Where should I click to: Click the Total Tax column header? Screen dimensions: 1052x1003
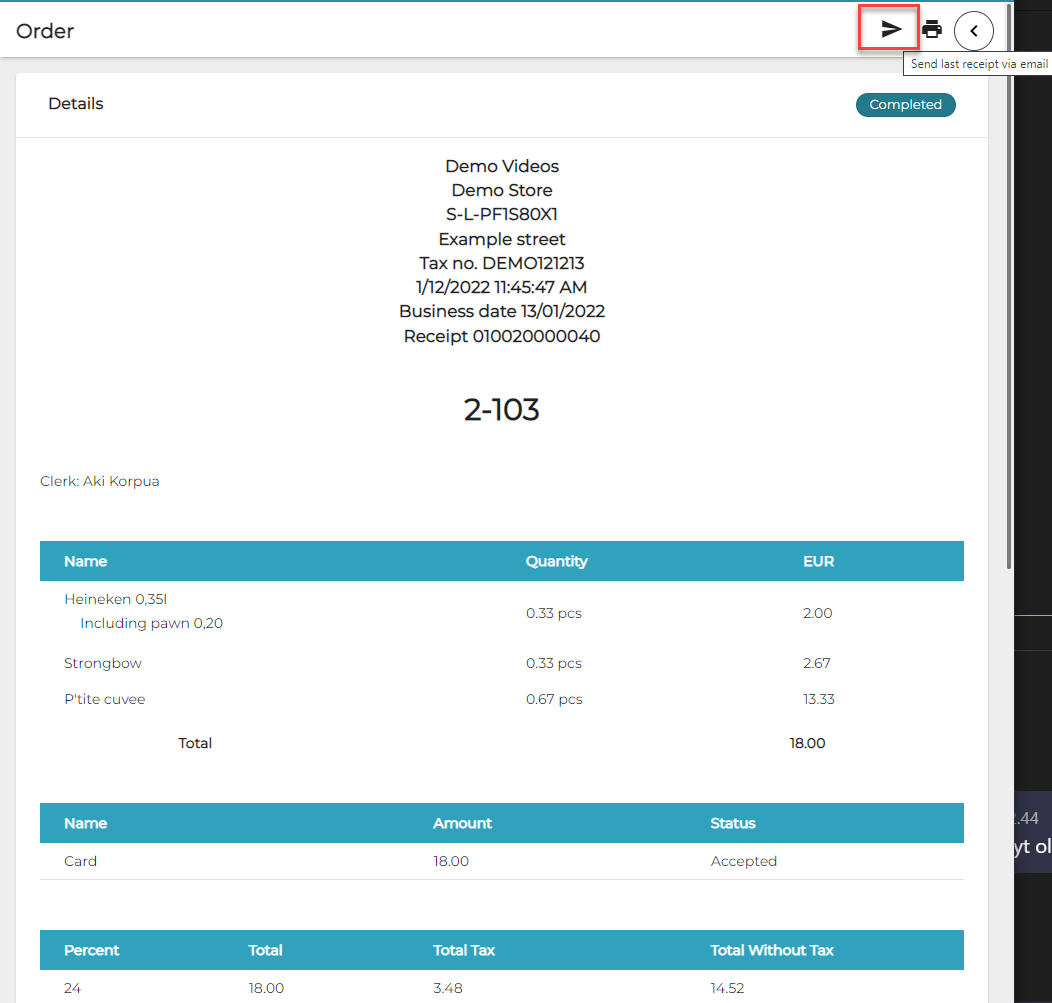(x=464, y=950)
